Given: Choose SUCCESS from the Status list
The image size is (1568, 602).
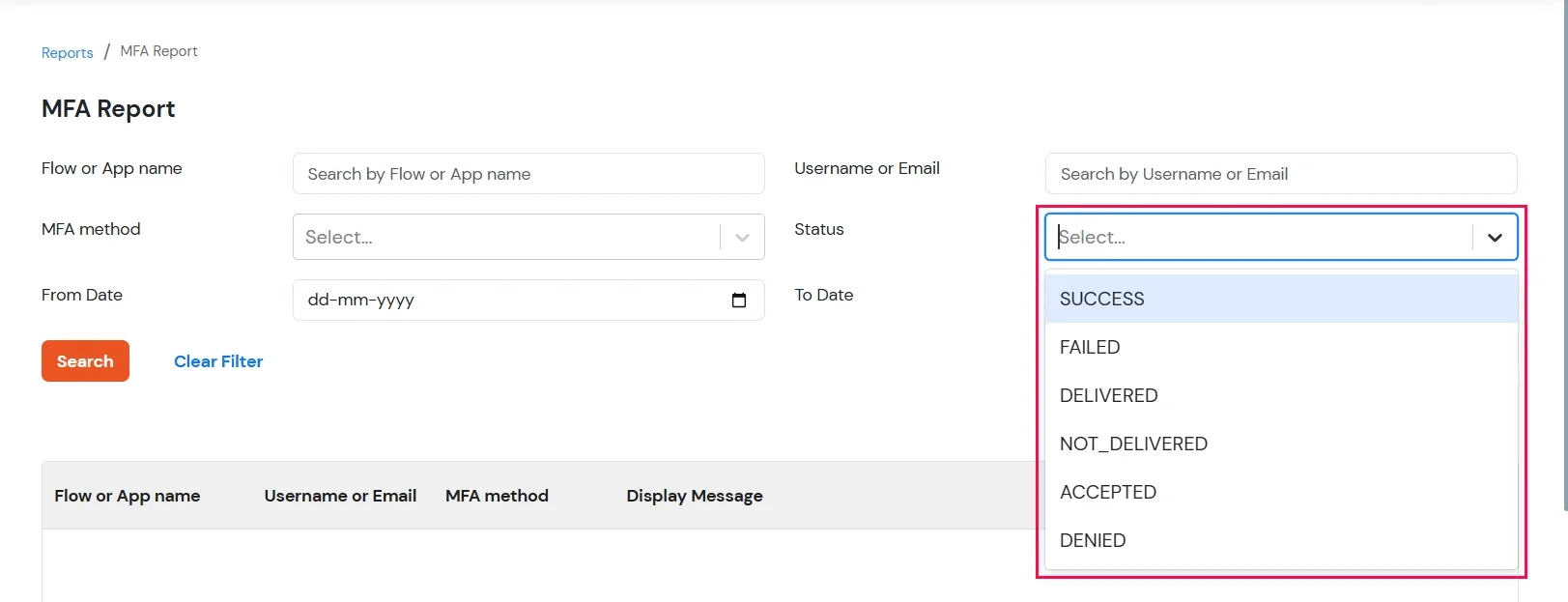Looking at the screenshot, I should click(x=1281, y=299).
